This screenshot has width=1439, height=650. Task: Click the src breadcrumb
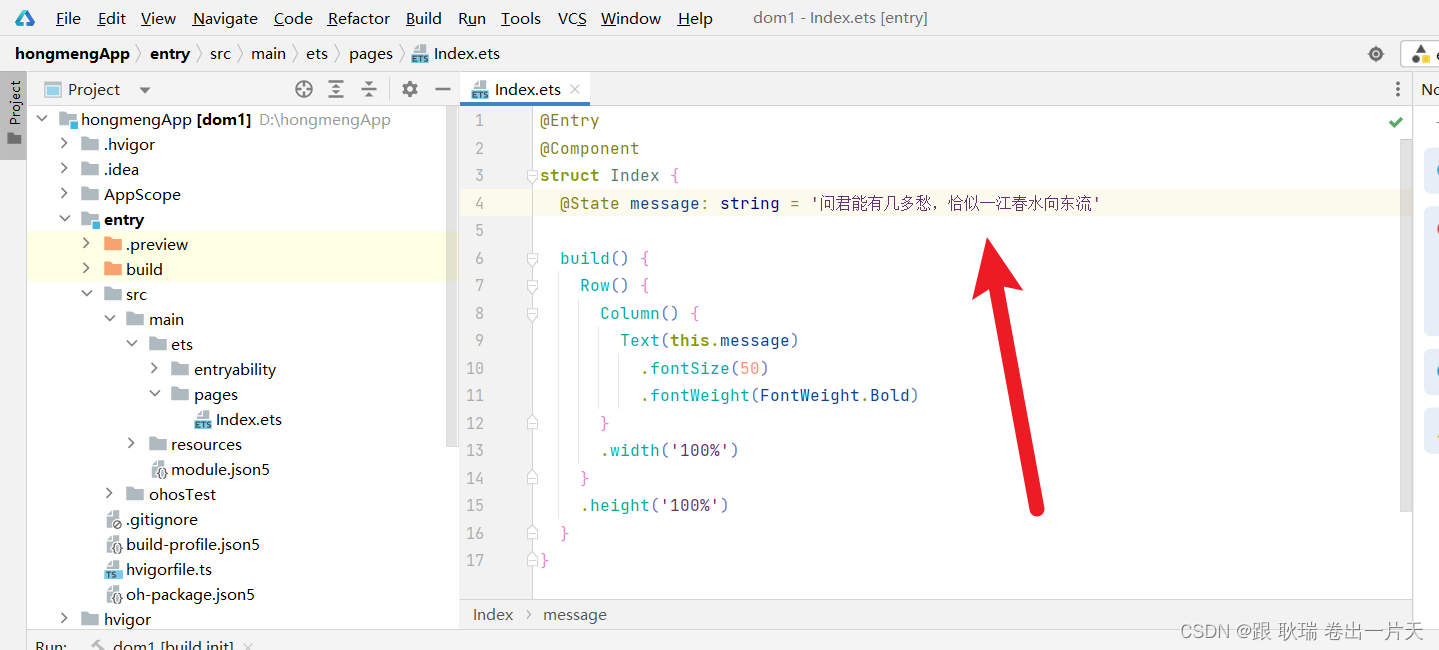click(220, 53)
